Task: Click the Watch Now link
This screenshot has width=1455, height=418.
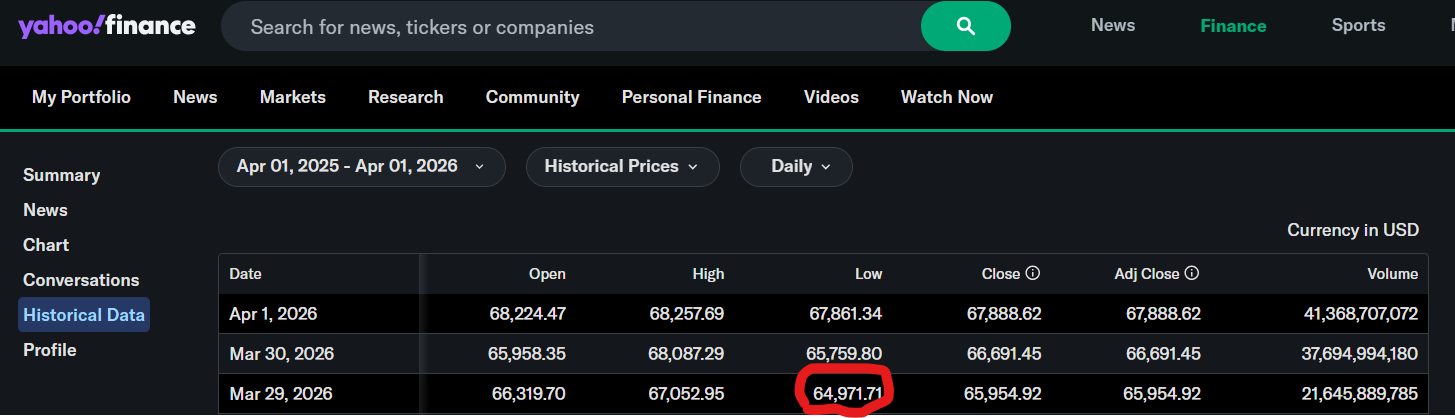Action: click(946, 97)
